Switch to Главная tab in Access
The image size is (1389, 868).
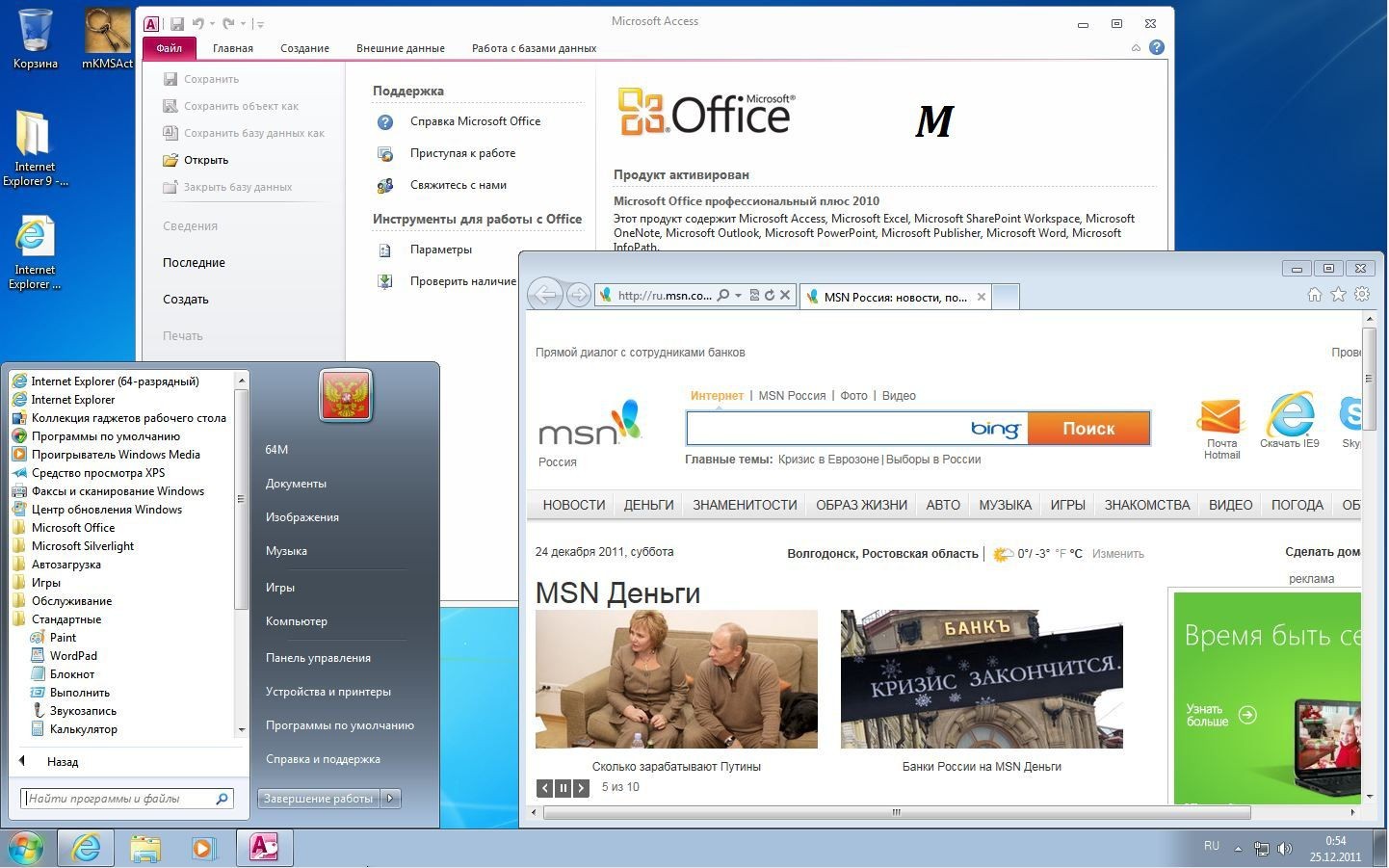click(x=233, y=48)
